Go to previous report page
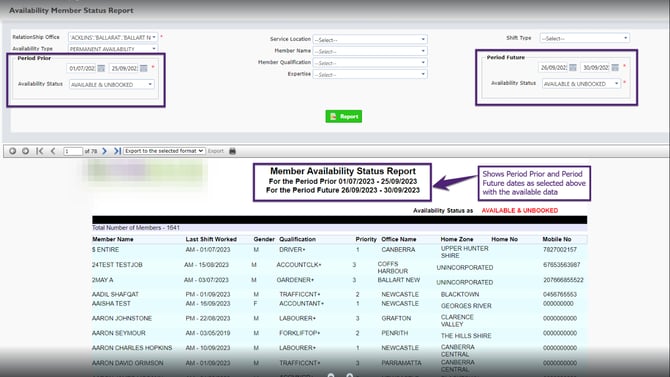This screenshot has height=377, width=670. tap(53, 151)
